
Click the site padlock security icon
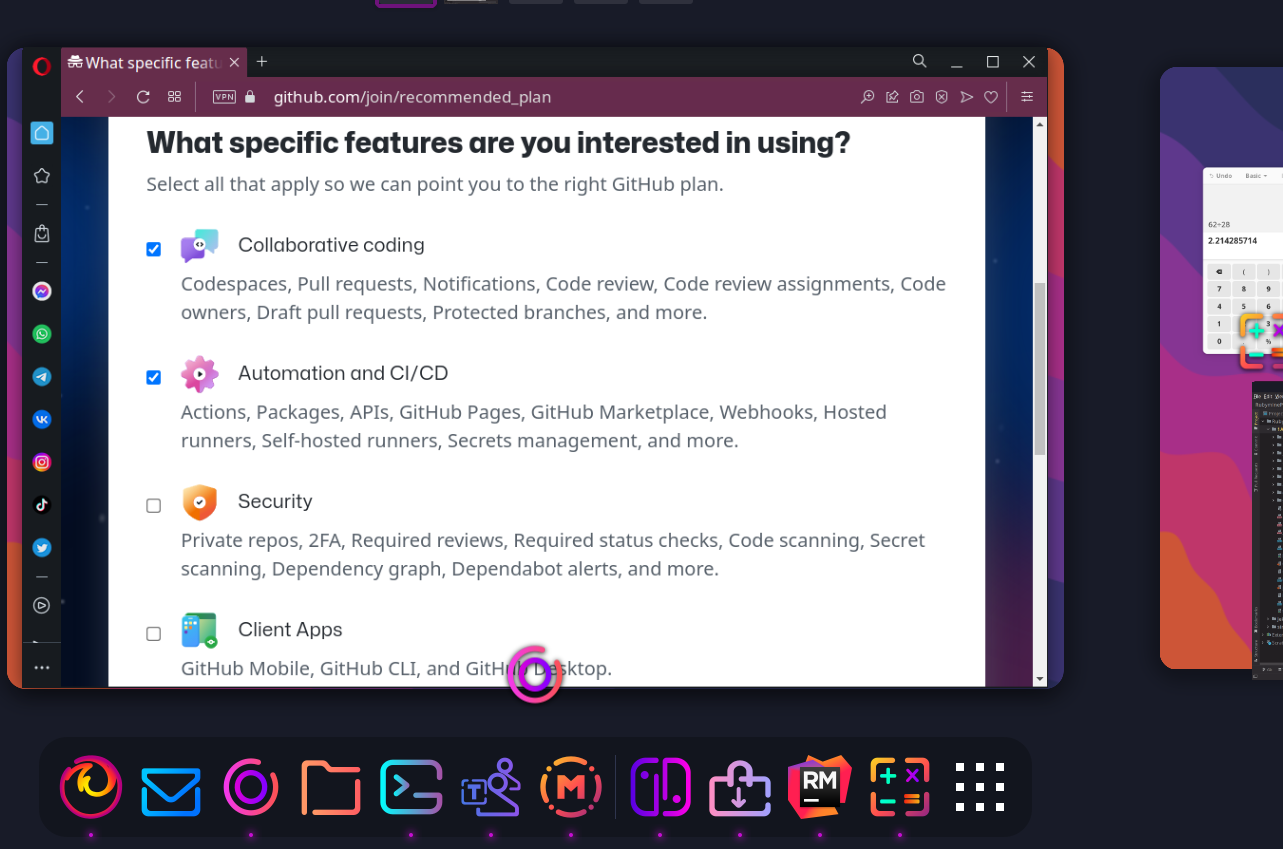[250, 97]
